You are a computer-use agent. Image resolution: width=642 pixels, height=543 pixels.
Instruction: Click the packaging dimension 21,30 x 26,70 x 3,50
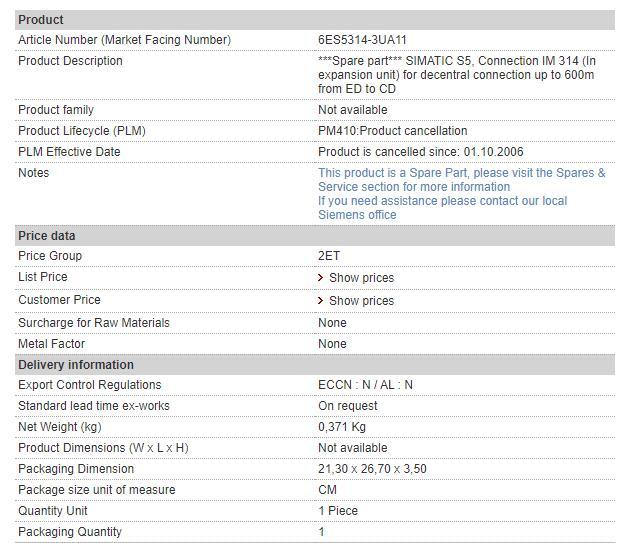(x=372, y=469)
